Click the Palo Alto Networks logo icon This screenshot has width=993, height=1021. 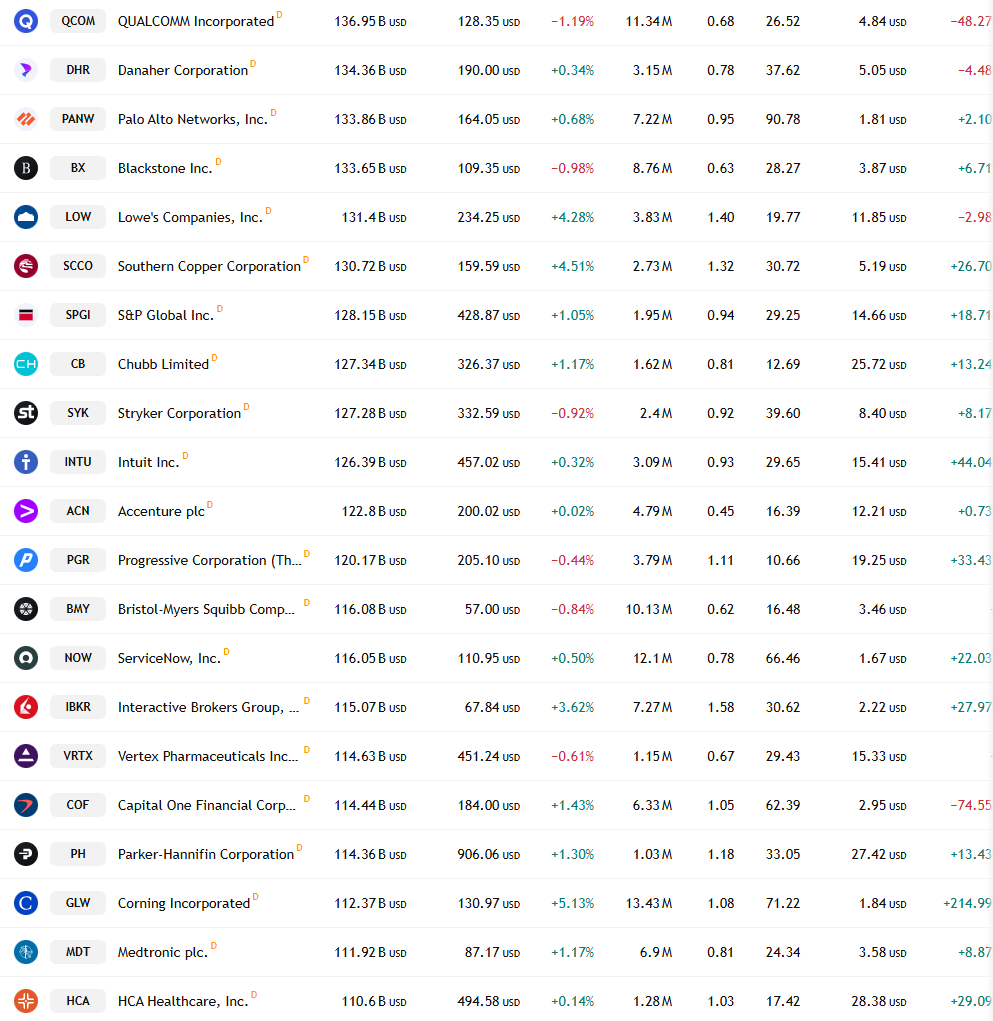click(x=26, y=119)
